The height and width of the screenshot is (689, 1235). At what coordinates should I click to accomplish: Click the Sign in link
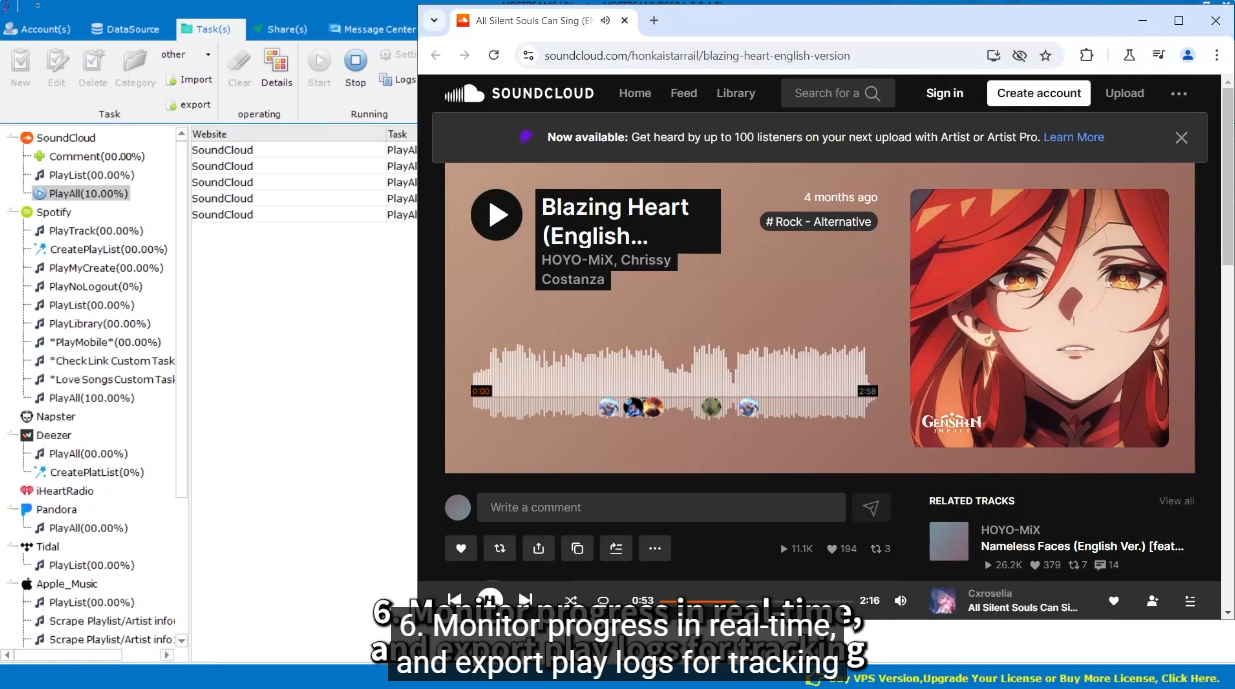pyautogui.click(x=944, y=93)
